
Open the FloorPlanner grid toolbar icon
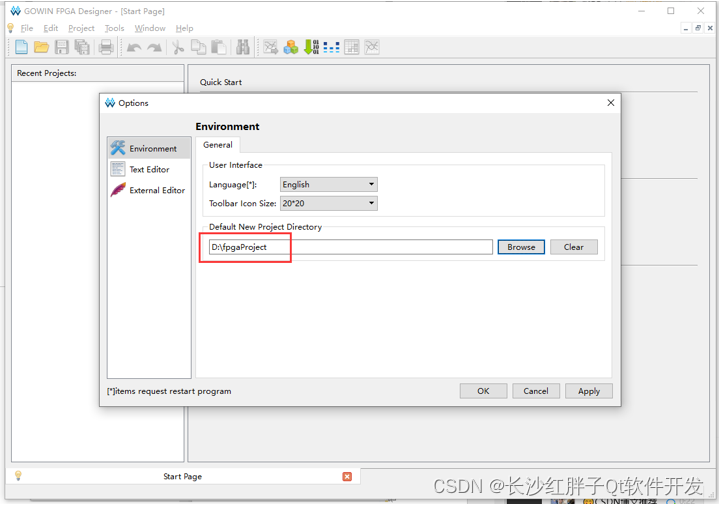[352, 47]
